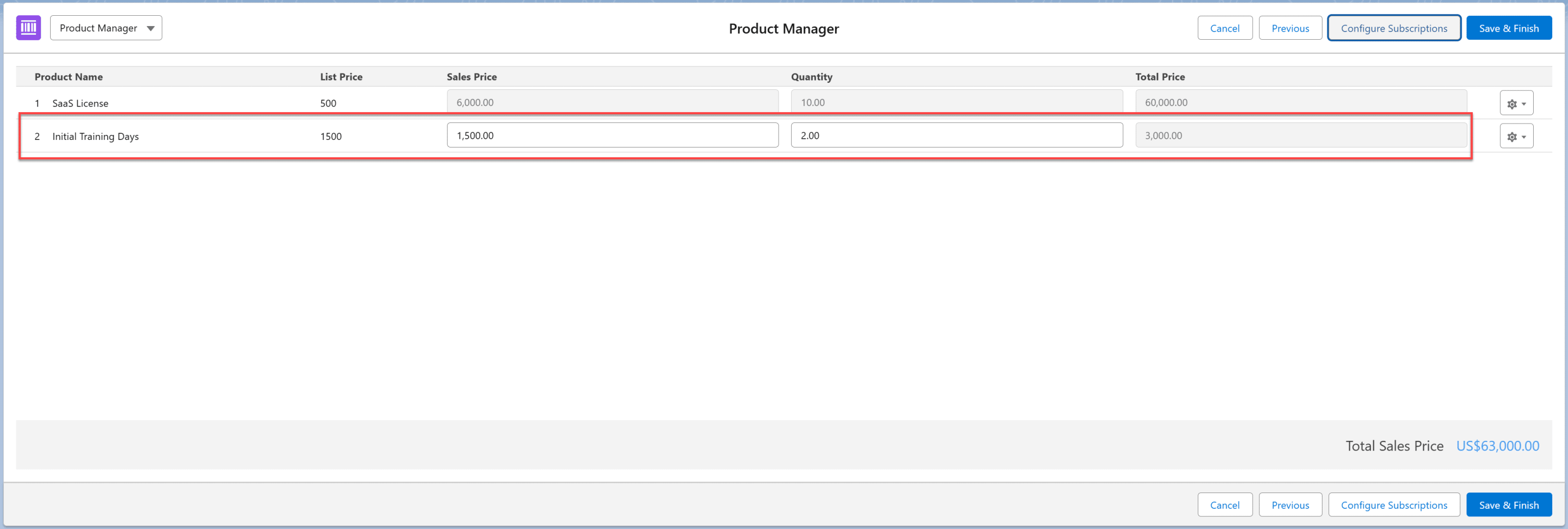Viewport: 1568px width, 529px height.
Task: Click the top Cancel button
Action: pos(1224,28)
